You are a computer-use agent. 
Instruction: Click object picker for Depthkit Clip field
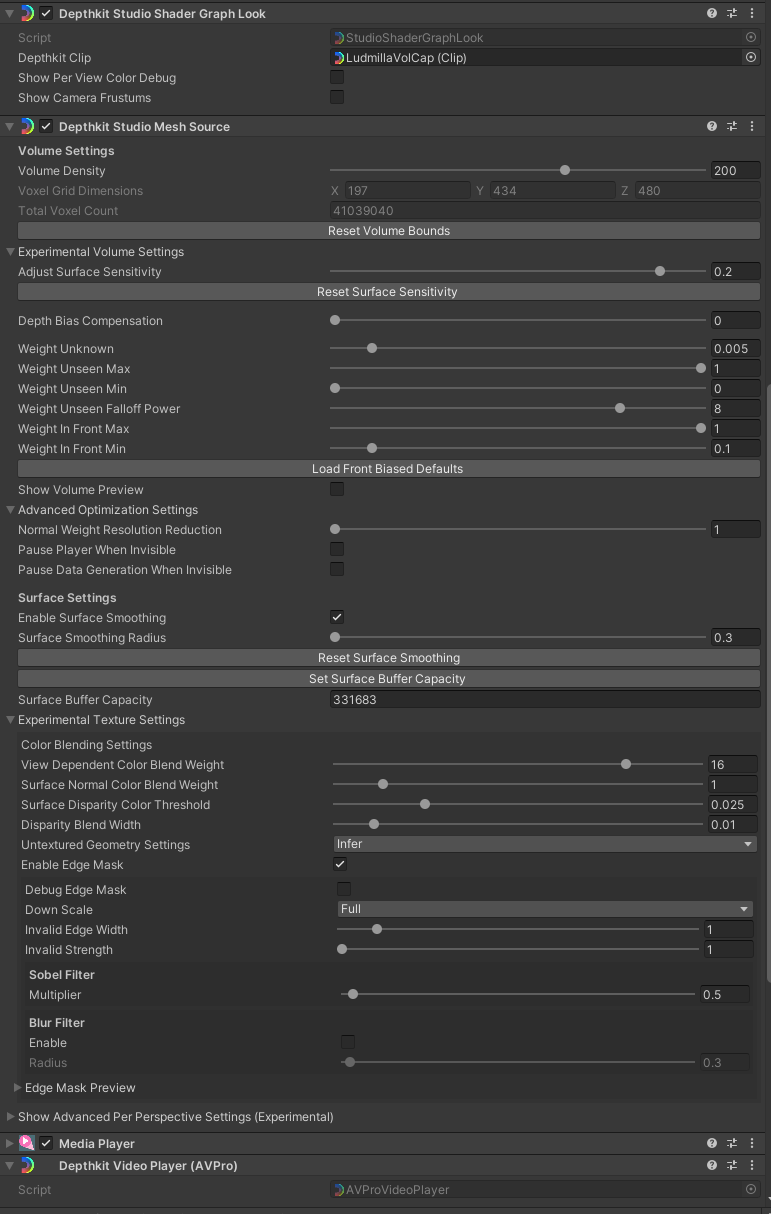click(x=751, y=58)
